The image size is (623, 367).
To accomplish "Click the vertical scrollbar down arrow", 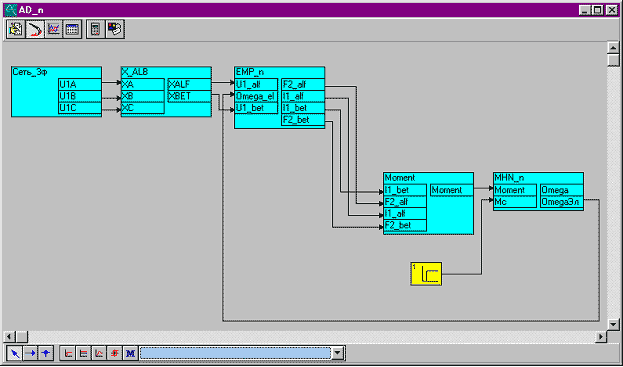I will pos(613,324).
